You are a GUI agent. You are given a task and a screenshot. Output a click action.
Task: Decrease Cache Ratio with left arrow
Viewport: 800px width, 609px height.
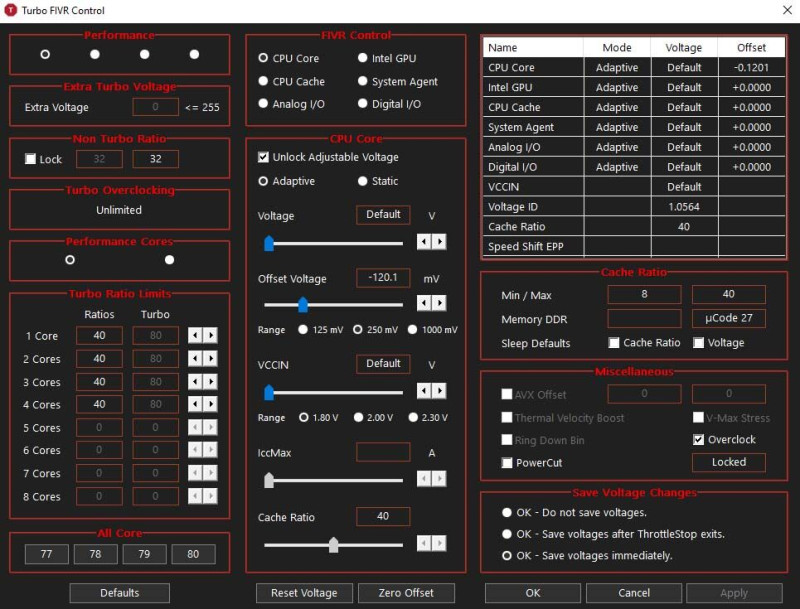[x=424, y=543]
